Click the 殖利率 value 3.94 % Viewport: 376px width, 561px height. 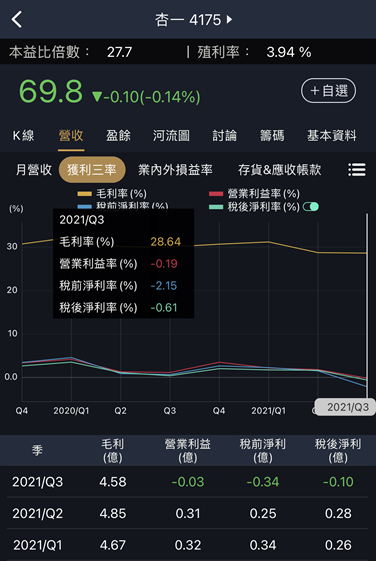pos(289,52)
